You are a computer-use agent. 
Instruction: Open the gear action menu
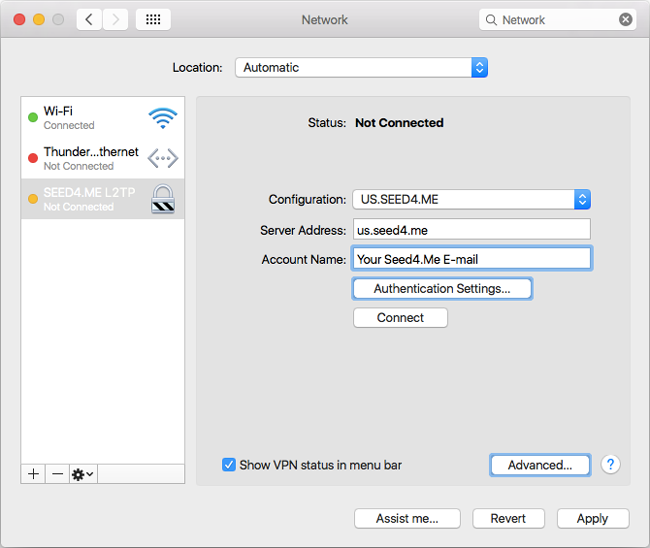point(82,474)
